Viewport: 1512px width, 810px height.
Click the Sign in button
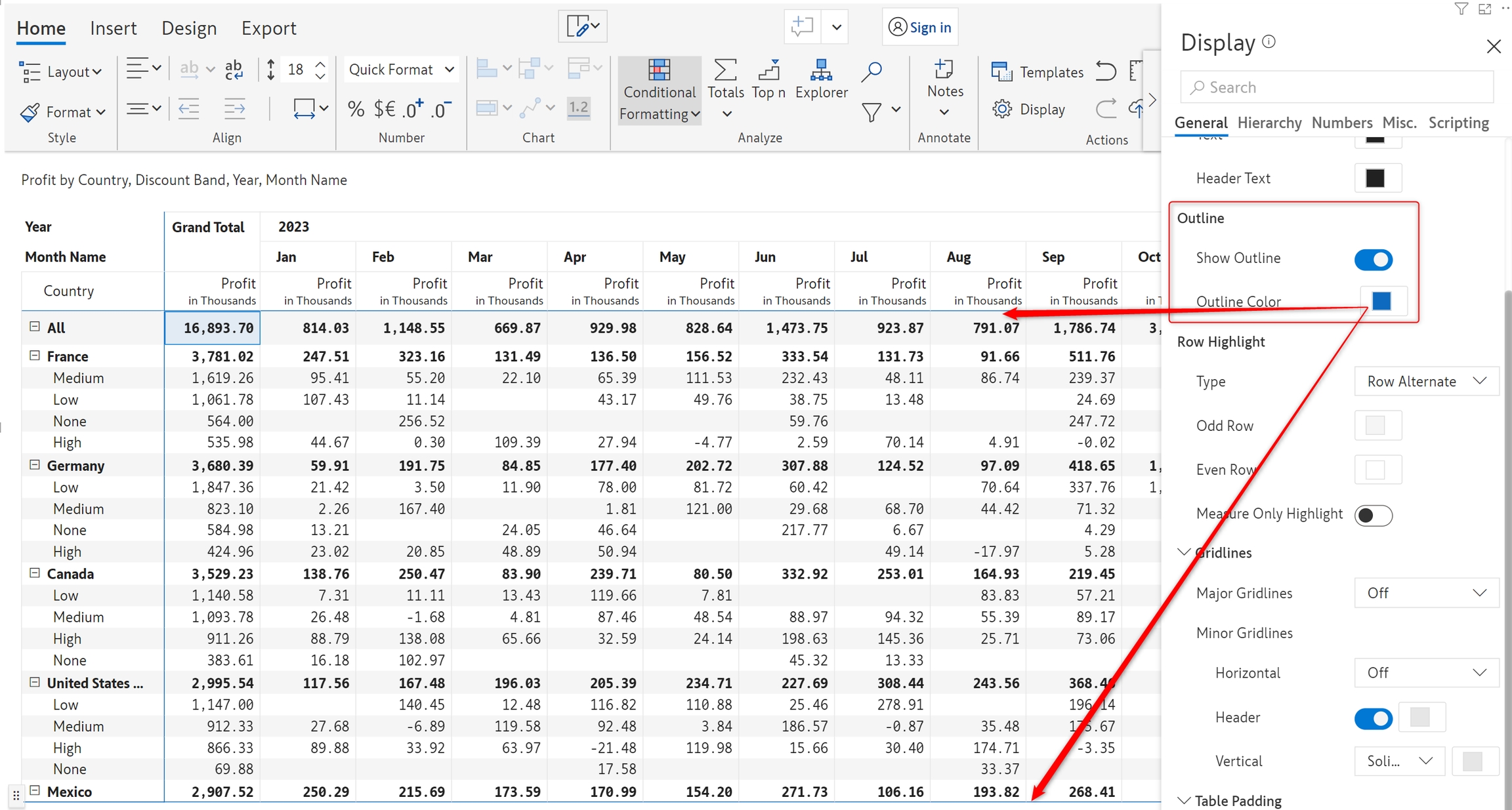[920, 28]
